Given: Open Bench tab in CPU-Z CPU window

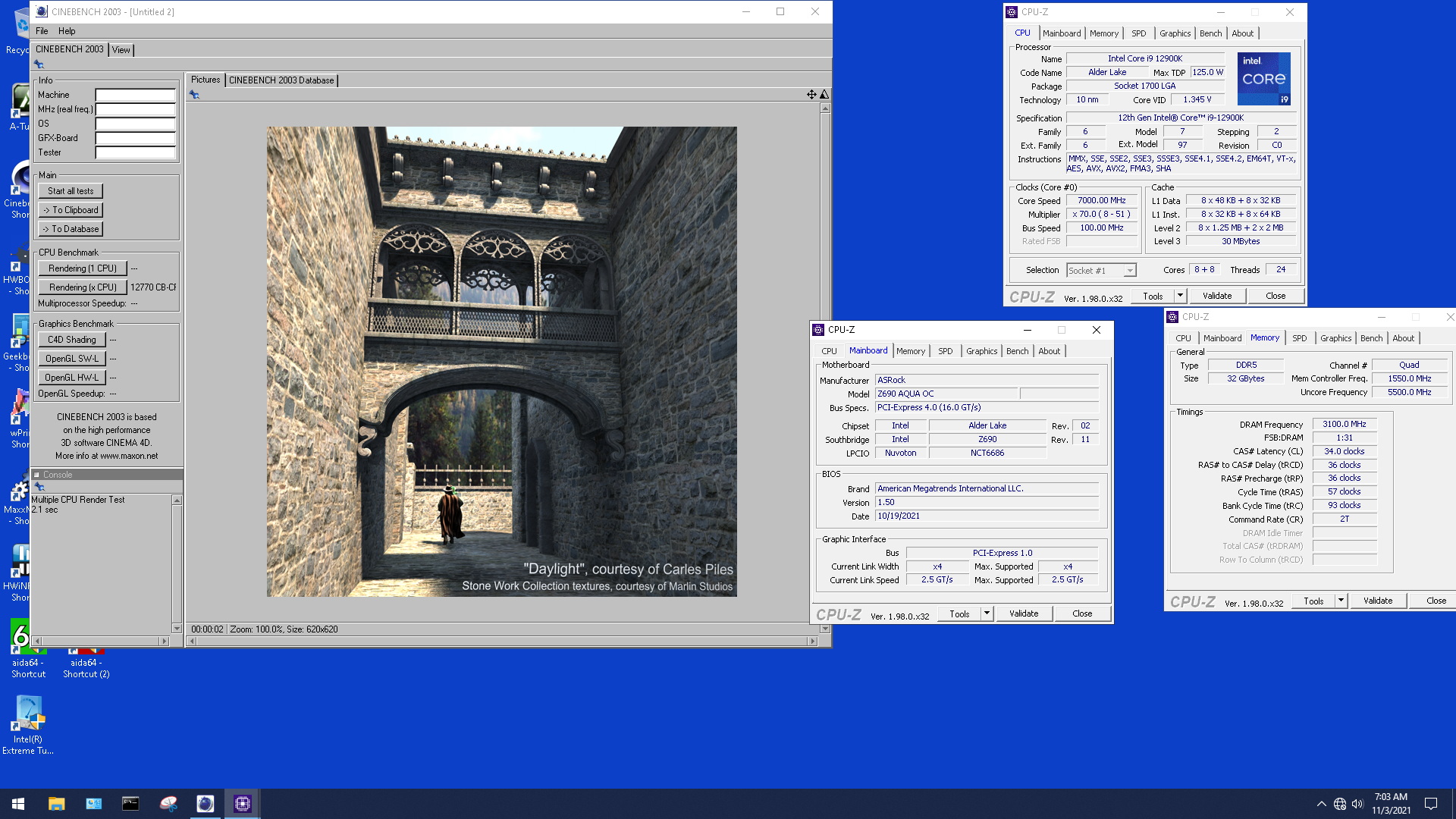Looking at the screenshot, I should [1211, 33].
